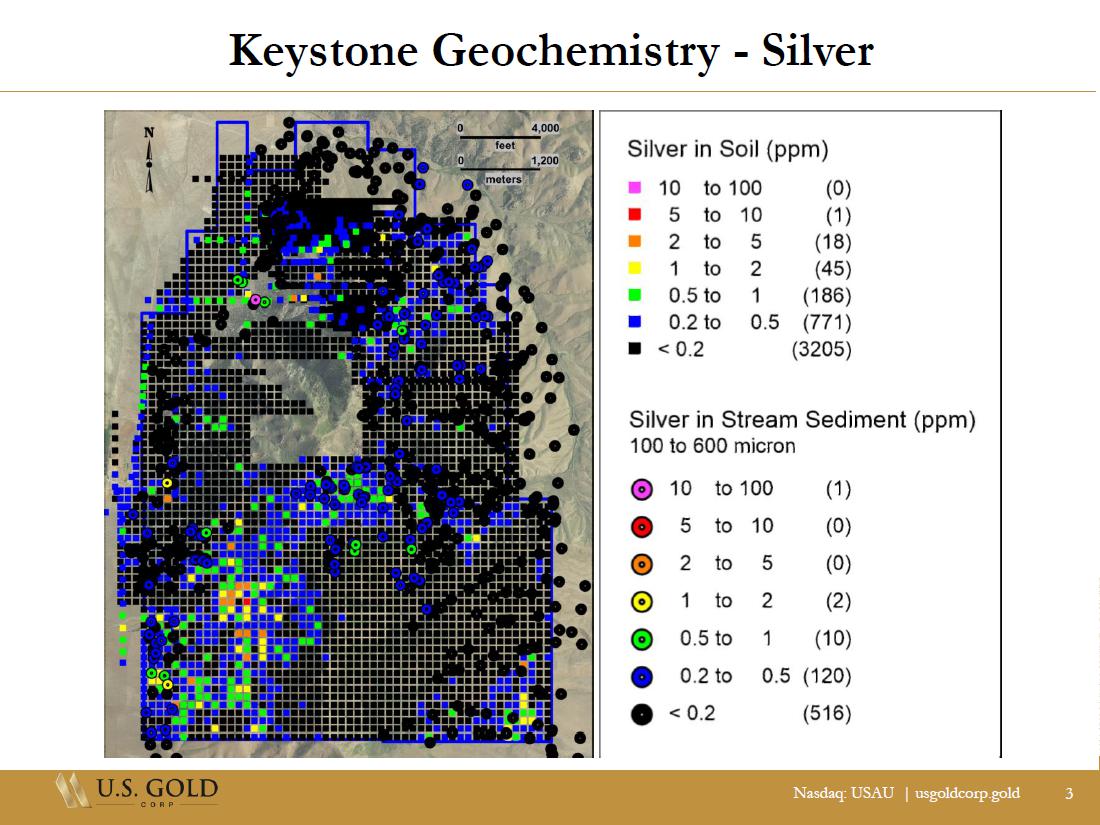
Task: Click the orange 2 to 5 legend circle
Action: [x=642, y=564]
